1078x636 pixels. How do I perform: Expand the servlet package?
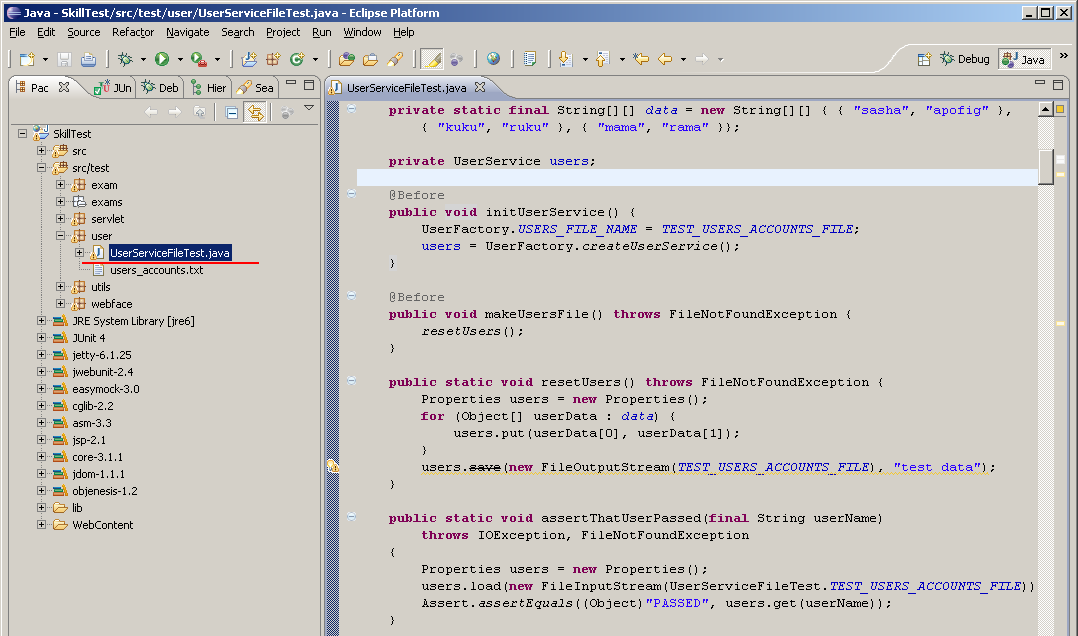coord(60,219)
